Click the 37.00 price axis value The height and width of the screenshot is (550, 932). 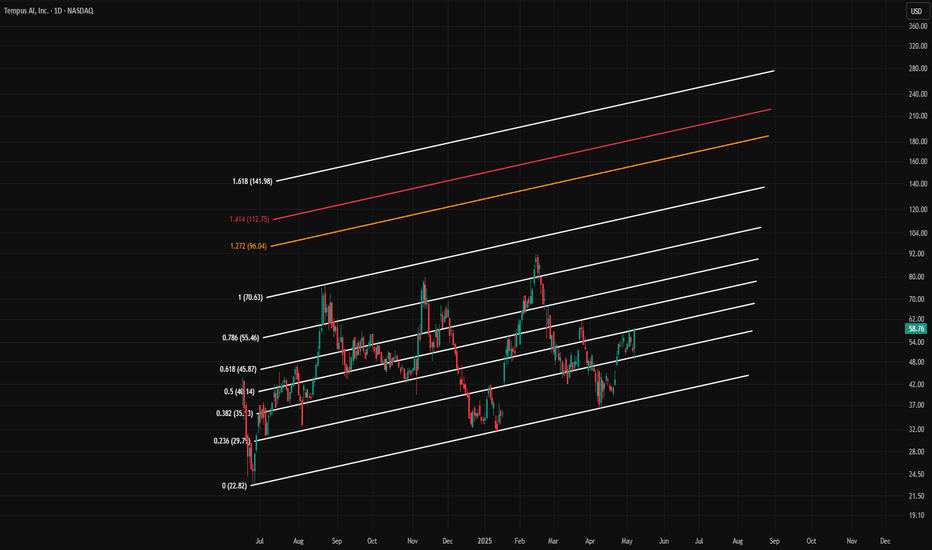tap(917, 405)
